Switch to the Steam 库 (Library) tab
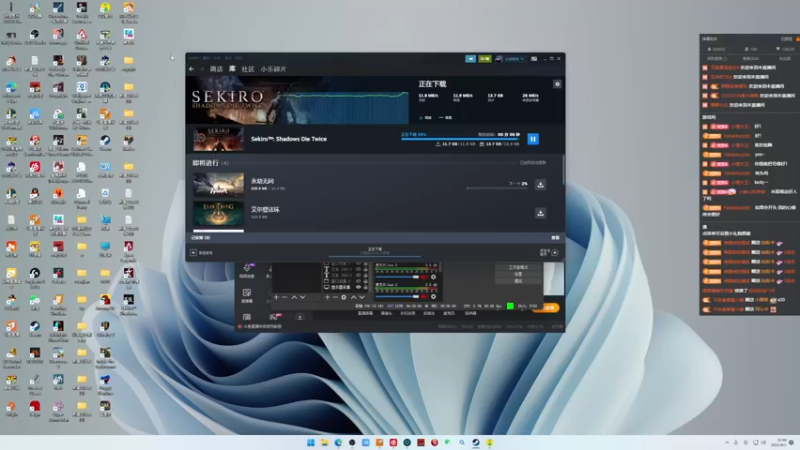This screenshot has width=800, height=450. coord(232,69)
